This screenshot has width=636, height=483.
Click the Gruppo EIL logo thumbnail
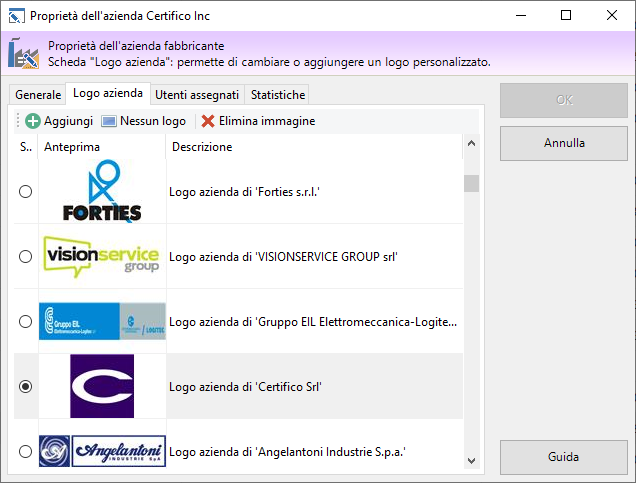point(102,321)
